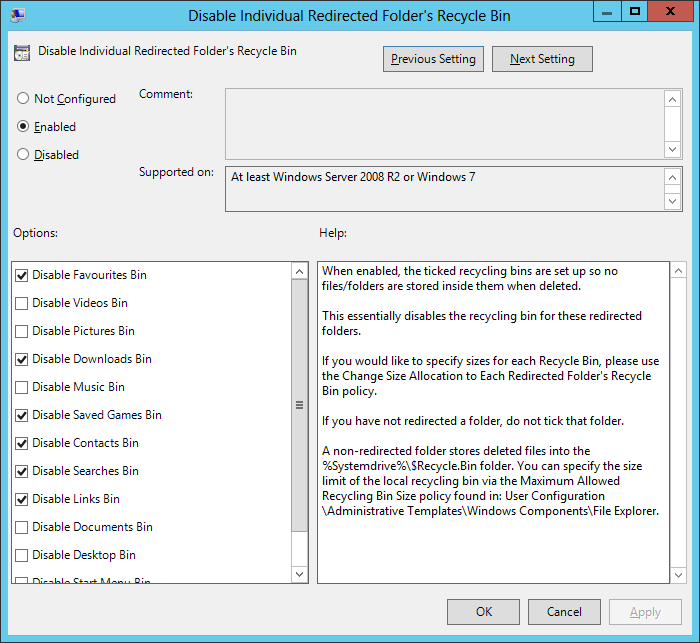Close the dialog with the X button
700x643 pixels.
click(x=670, y=12)
